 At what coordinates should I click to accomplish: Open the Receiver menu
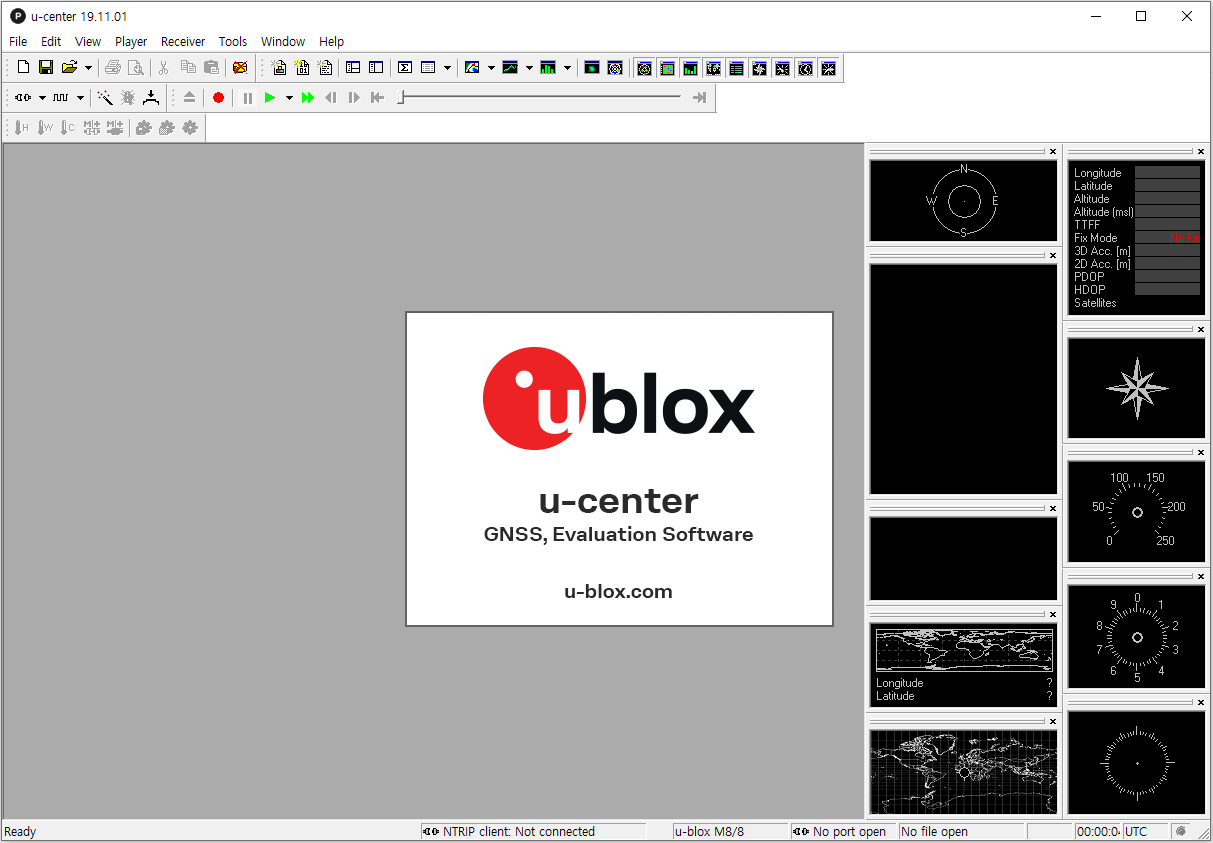click(x=183, y=41)
